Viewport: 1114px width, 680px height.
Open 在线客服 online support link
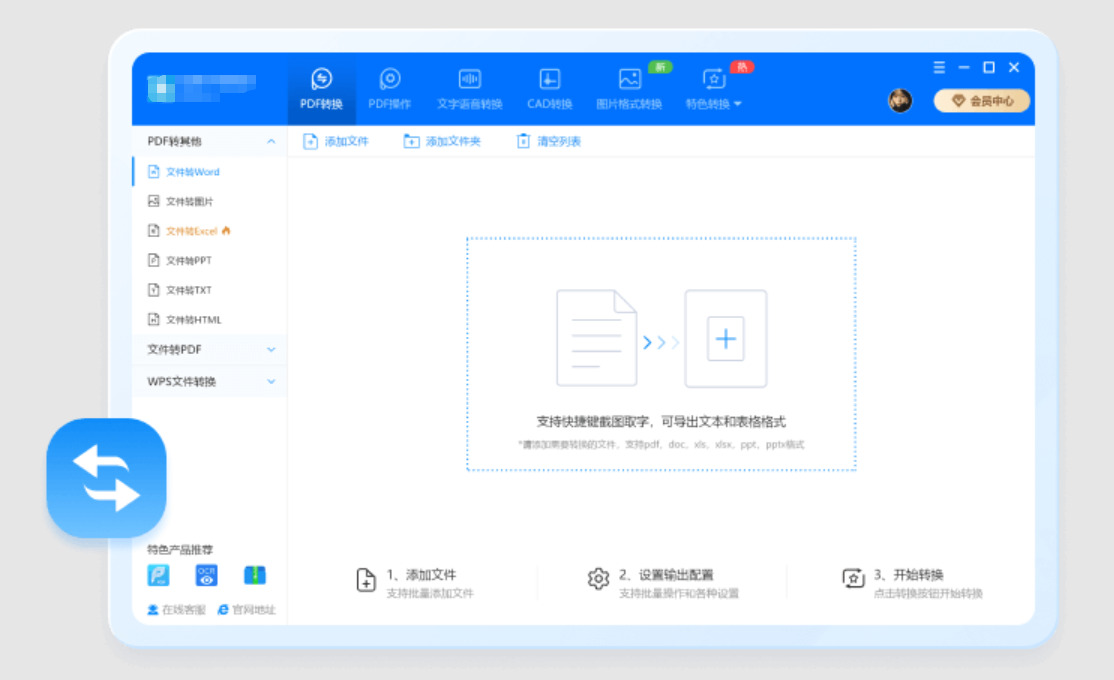click(176, 610)
